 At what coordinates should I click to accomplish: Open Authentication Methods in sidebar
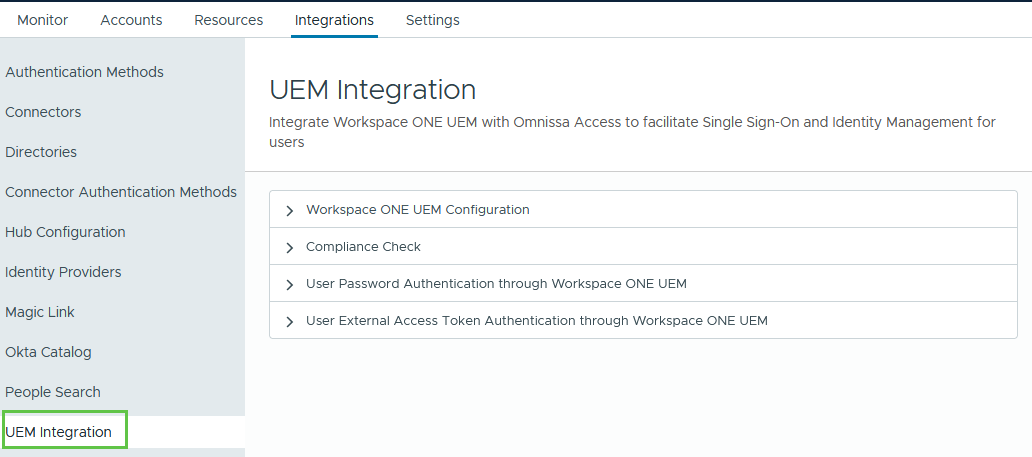84,72
